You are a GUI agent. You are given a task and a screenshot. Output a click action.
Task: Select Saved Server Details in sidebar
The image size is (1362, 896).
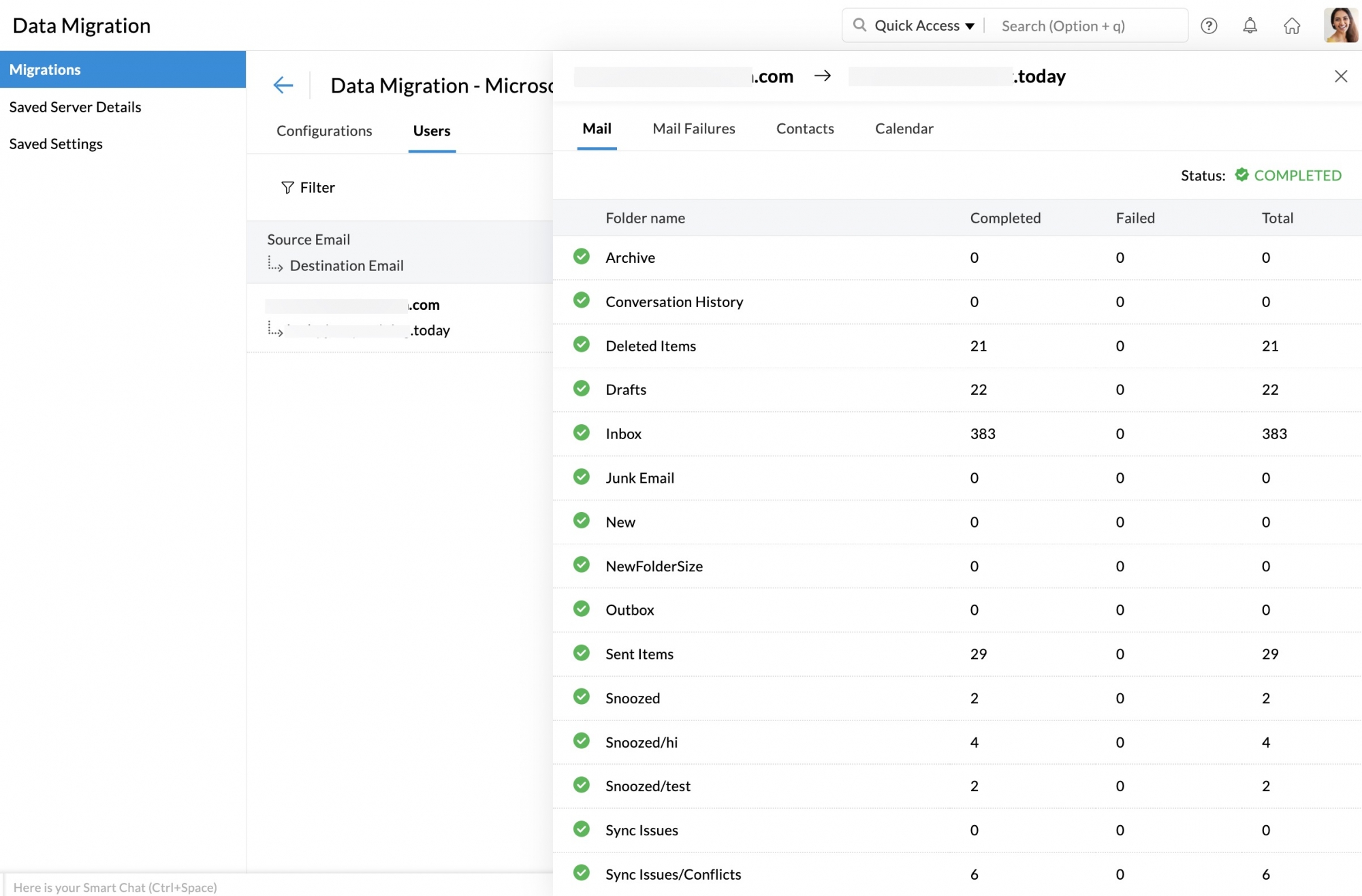tap(76, 107)
